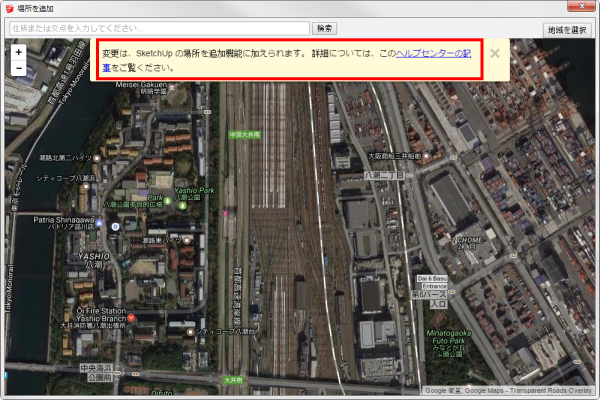Click the Meisei Gakuen school marker

[172, 88]
